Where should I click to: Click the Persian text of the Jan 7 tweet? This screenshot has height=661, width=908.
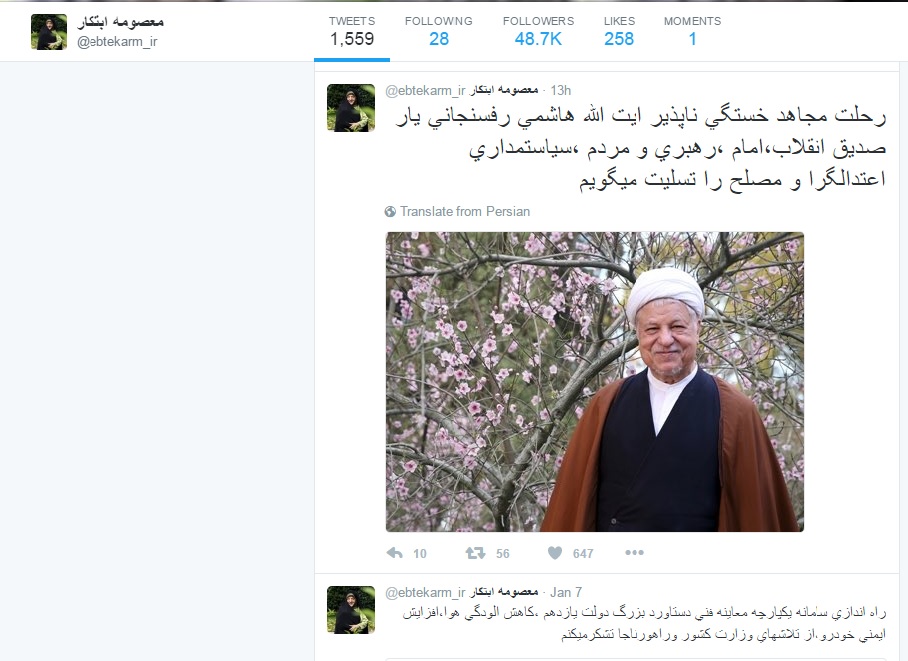coord(644,623)
